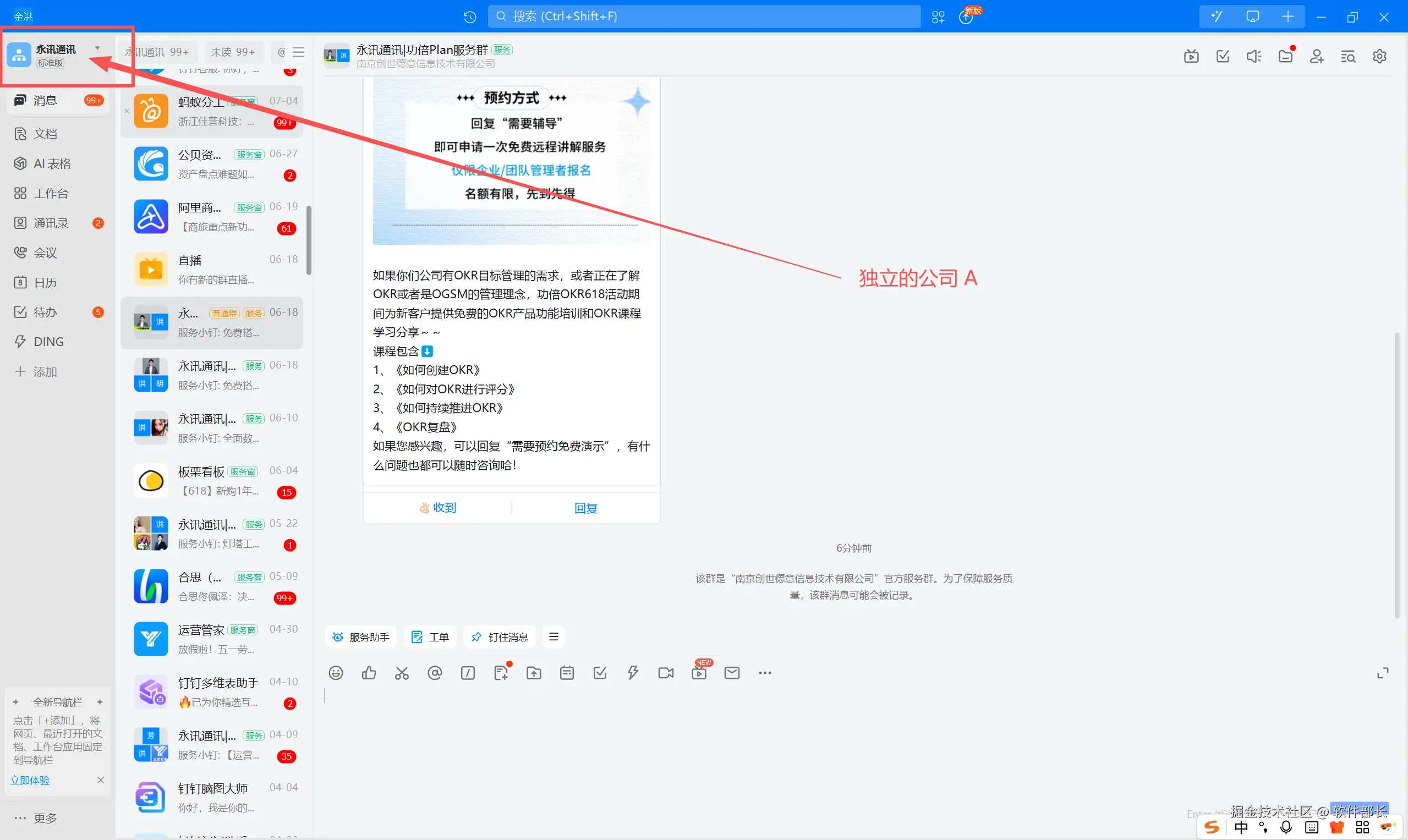The image size is (1408, 840).
Task: Click the search box in title bar
Action: 704,17
